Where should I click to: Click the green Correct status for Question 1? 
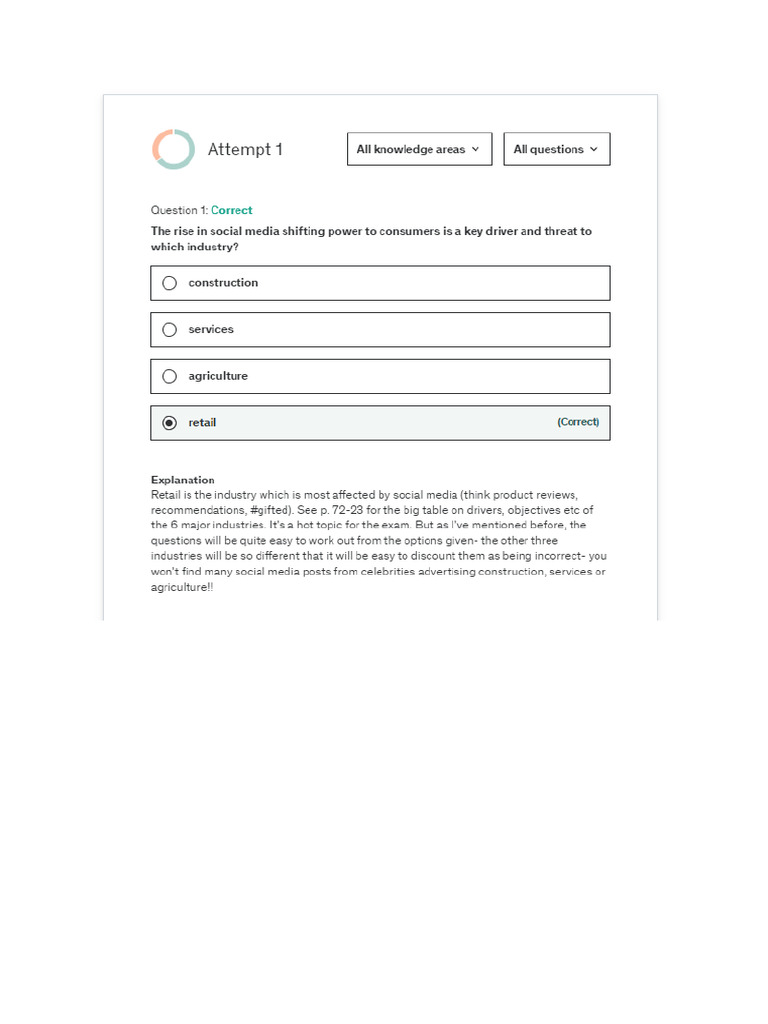231,210
